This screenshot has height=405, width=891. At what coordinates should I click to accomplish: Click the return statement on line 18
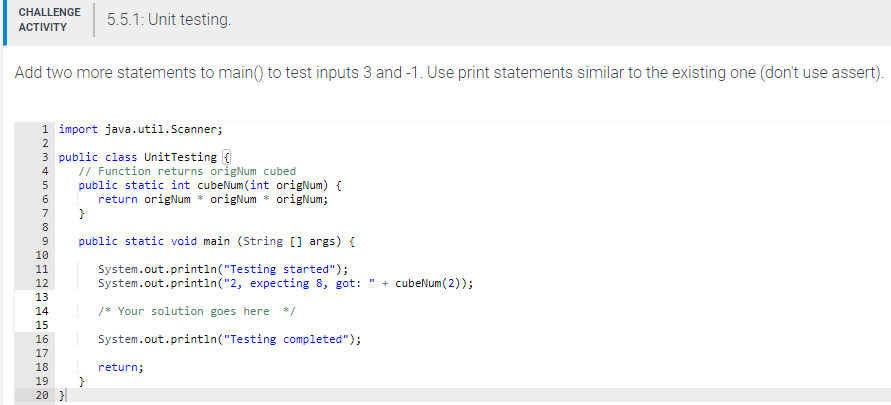click(121, 368)
